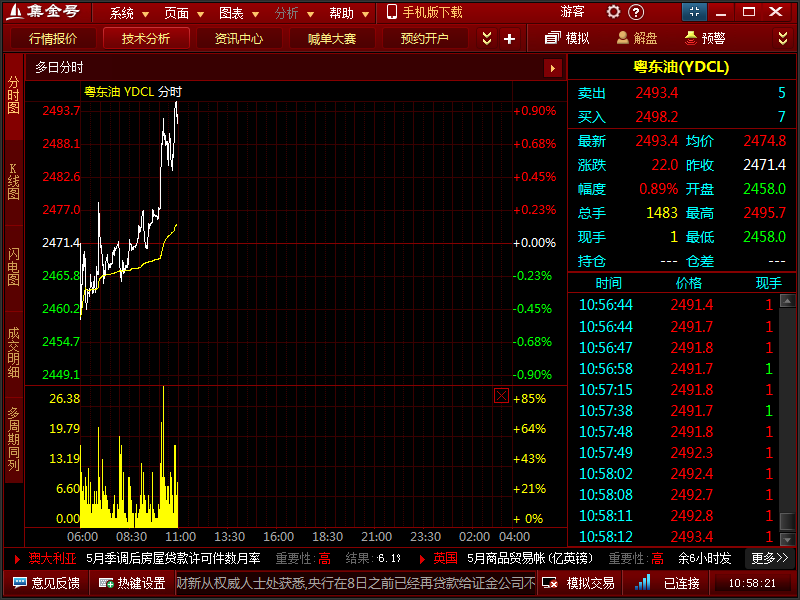The height and width of the screenshot is (600, 800).
Task: Open 意见反馈 feedback button
Action: 47,583
